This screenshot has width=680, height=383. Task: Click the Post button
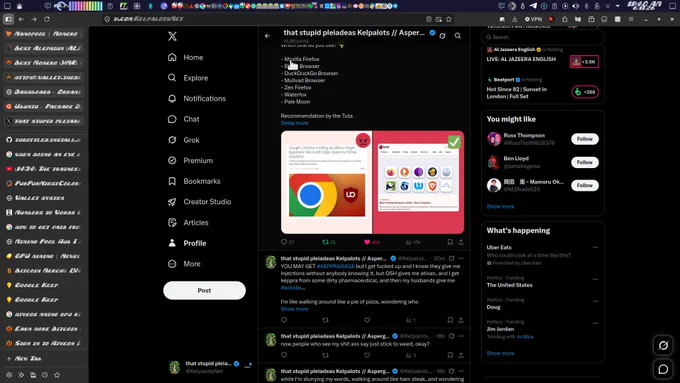point(204,290)
